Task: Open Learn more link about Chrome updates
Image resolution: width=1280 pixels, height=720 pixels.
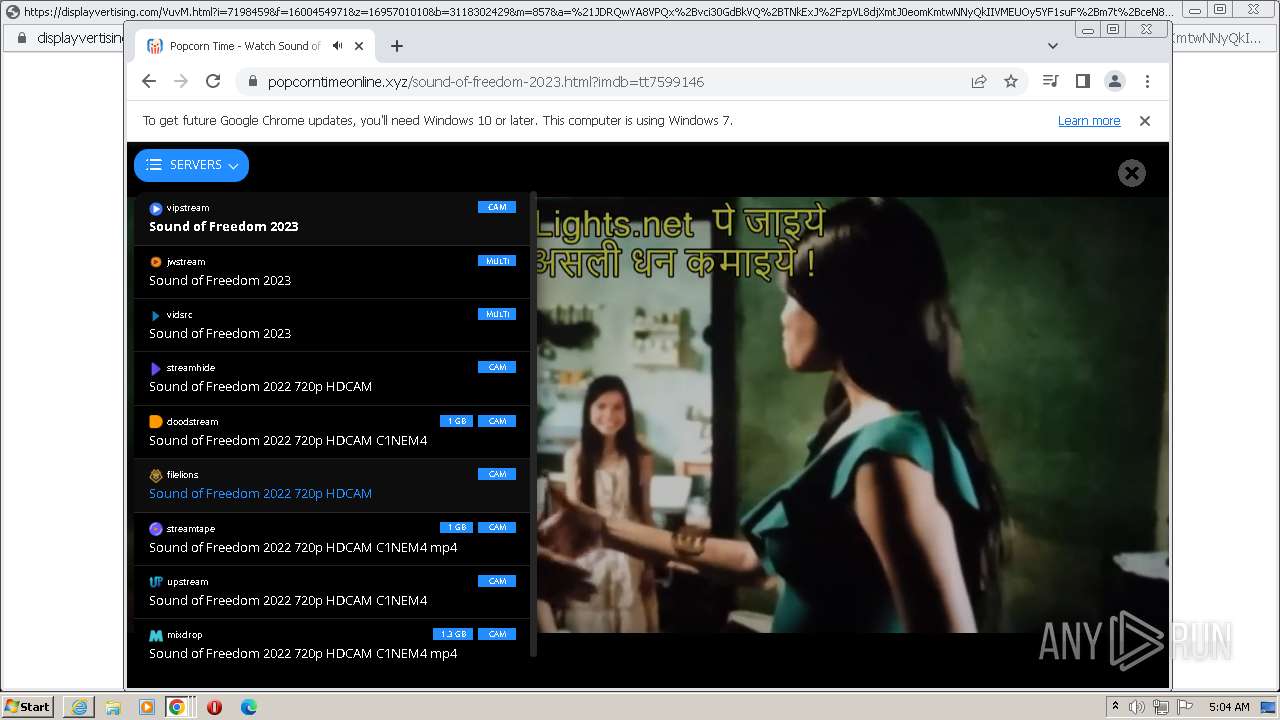Action: coord(1089,121)
